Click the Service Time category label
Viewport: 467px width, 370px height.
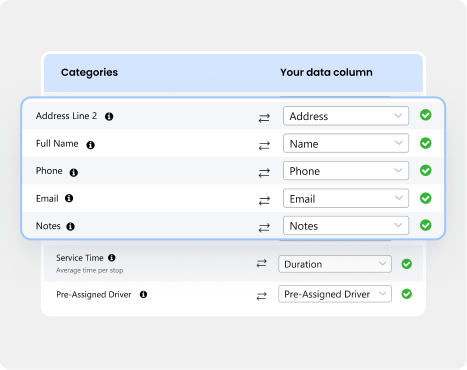[80, 258]
